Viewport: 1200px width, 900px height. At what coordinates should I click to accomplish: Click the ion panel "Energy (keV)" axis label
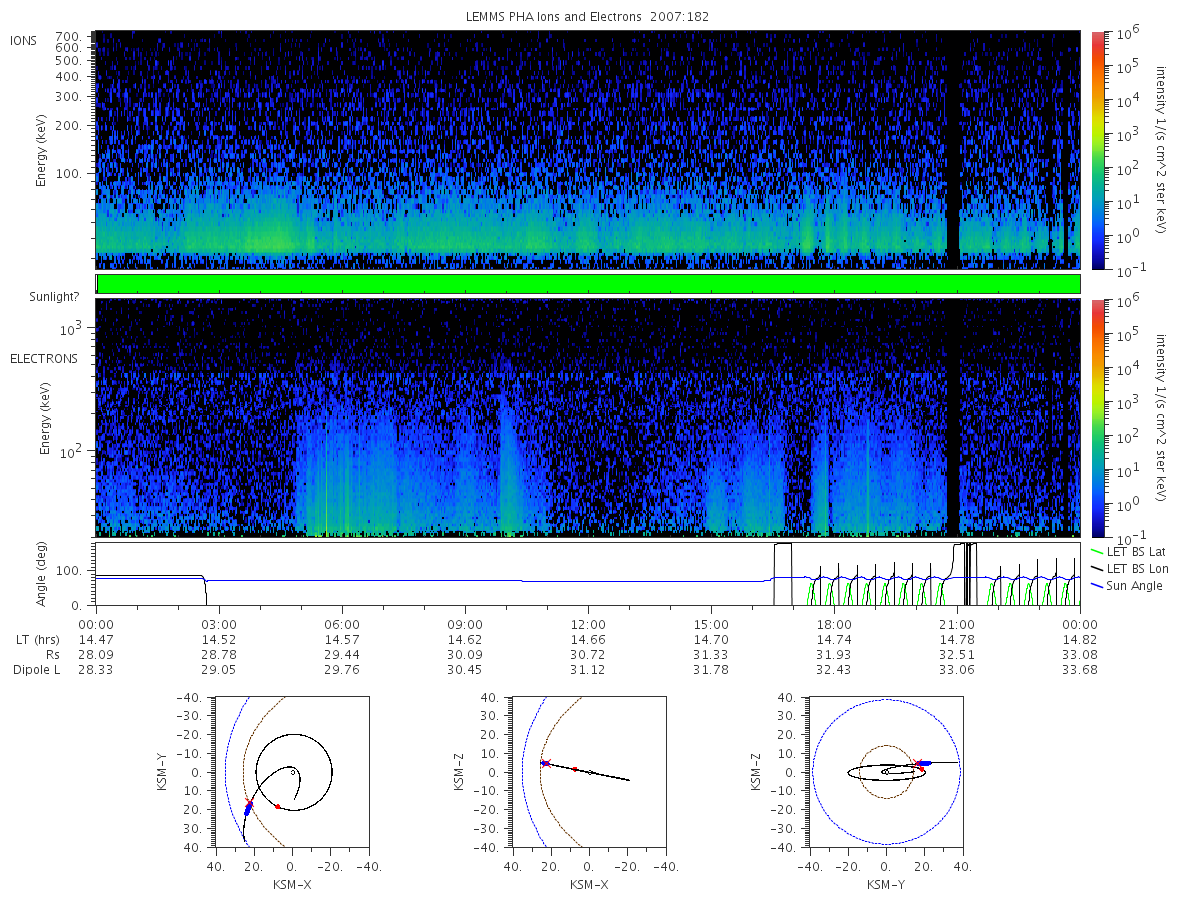coord(42,150)
